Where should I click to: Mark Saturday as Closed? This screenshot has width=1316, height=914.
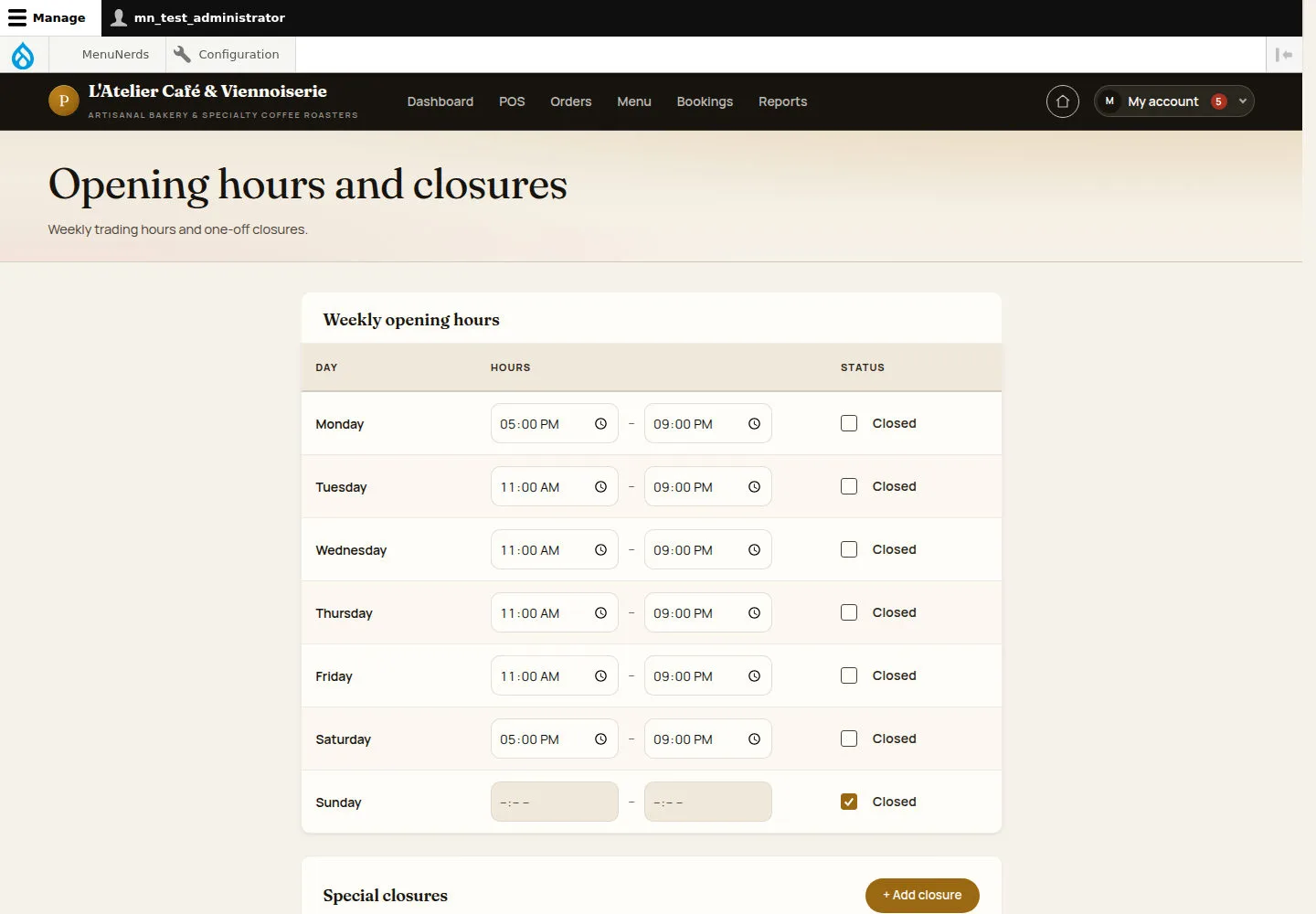point(849,739)
